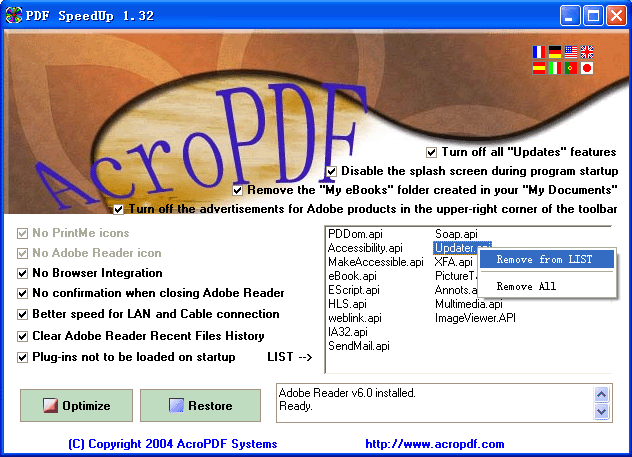632x457 pixels.
Task: Click the Optimize button
Action: tap(77, 405)
